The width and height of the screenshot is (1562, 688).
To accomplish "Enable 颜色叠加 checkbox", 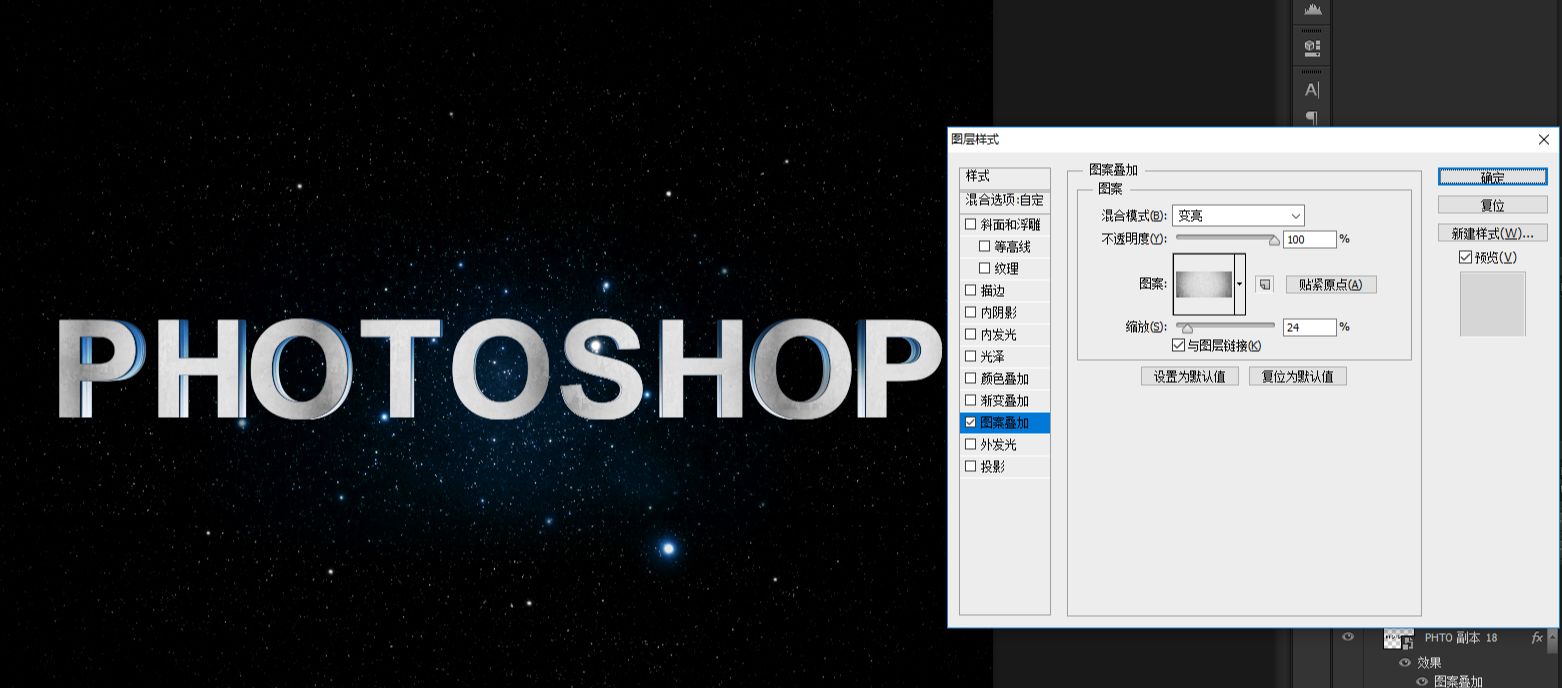I will (x=970, y=378).
